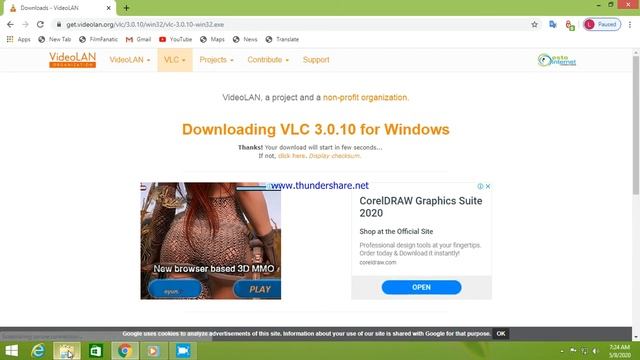
Task: Close the CorelDRAW ad with X
Action: tap(488, 186)
